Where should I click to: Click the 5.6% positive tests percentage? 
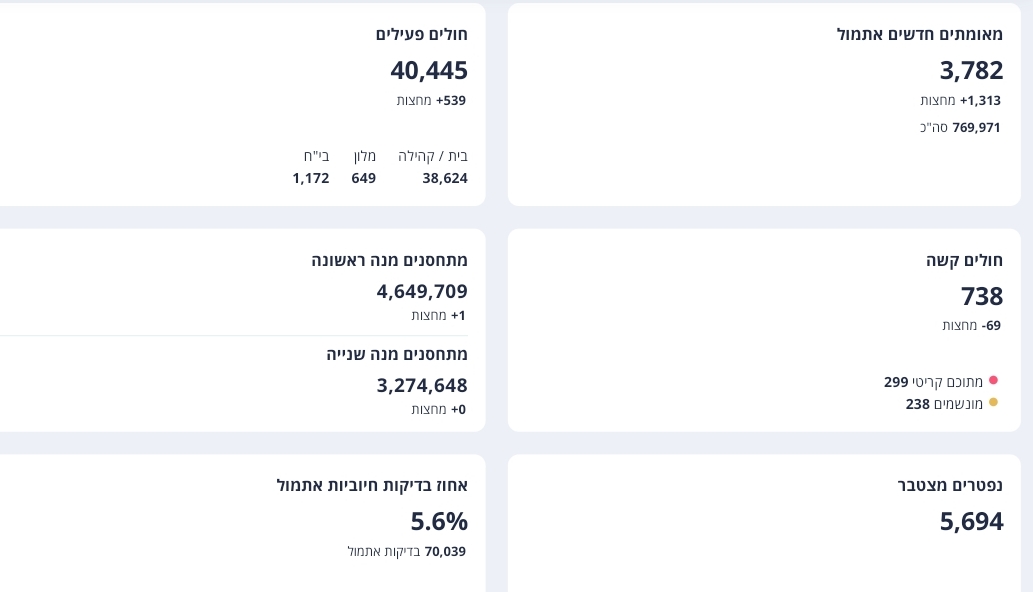(x=438, y=521)
